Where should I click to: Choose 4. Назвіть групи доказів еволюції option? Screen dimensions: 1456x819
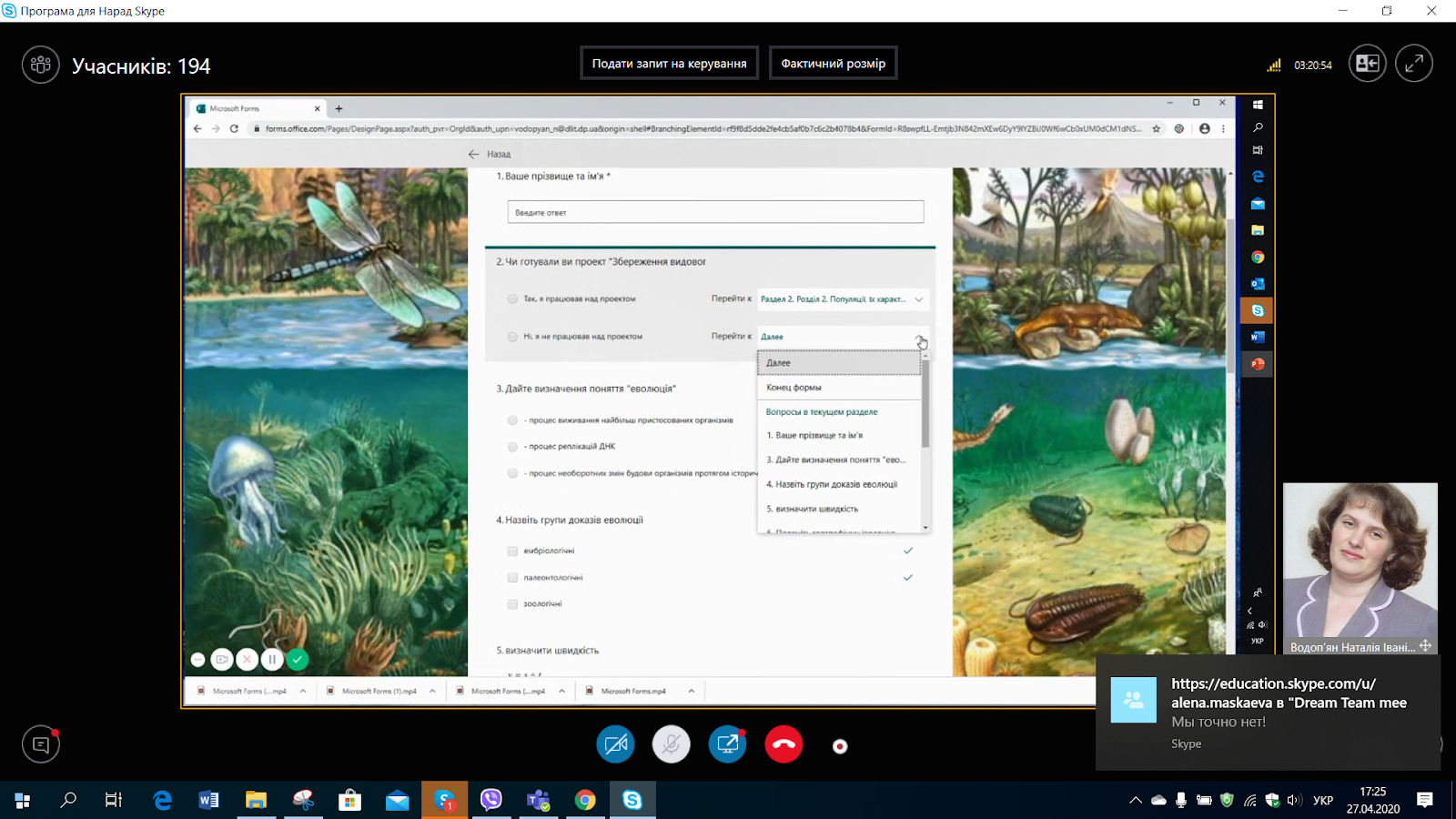[839, 485]
